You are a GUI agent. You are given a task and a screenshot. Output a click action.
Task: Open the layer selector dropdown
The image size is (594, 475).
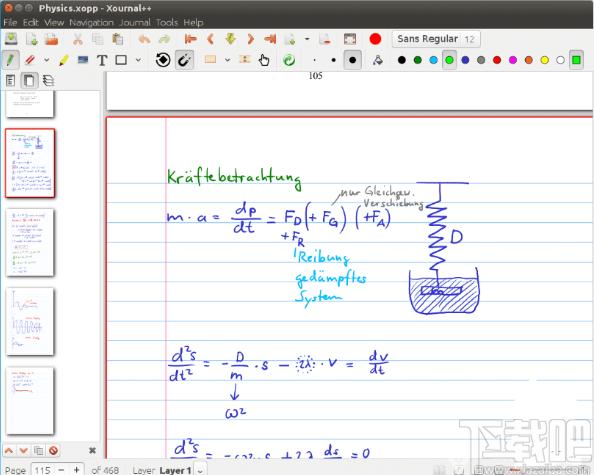pyautogui.click(x=201, y=470)
